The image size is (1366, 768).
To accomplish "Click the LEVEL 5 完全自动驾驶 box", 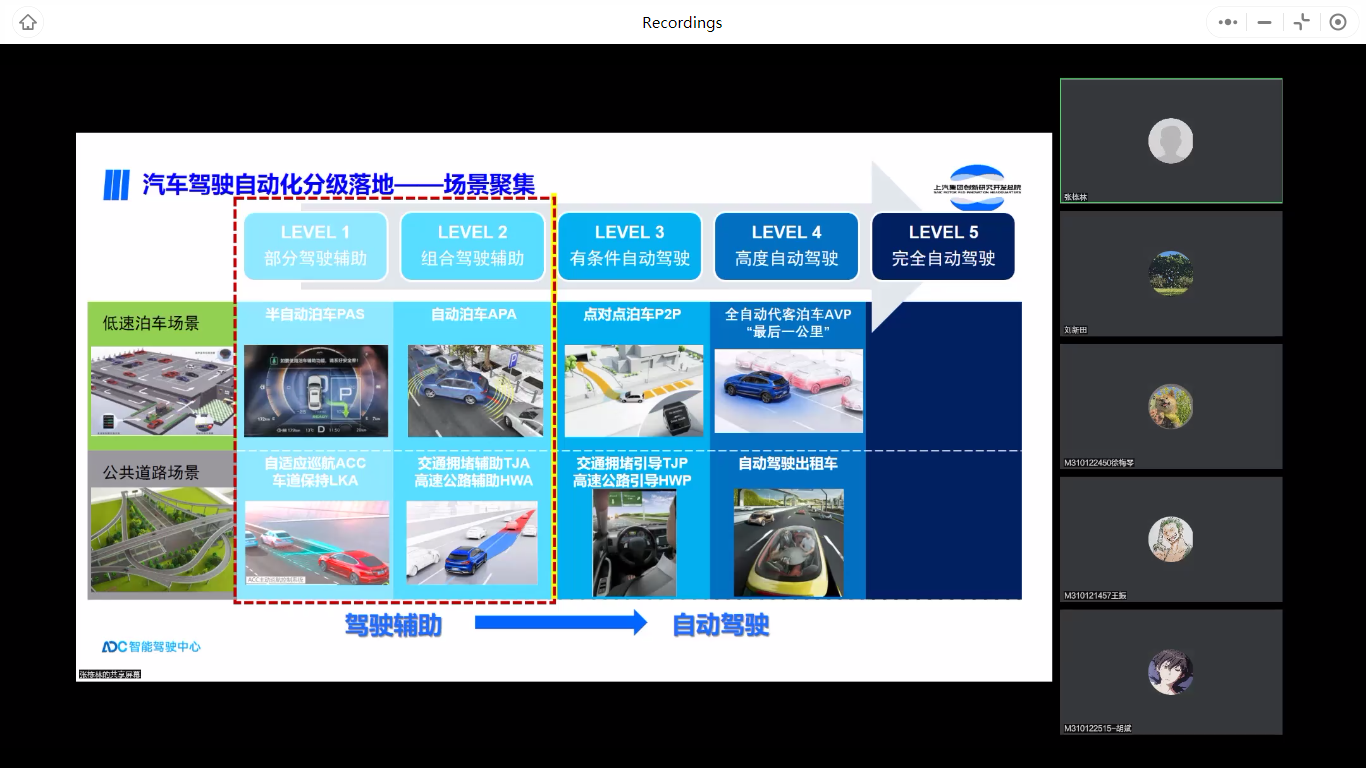I will point(943,246).
